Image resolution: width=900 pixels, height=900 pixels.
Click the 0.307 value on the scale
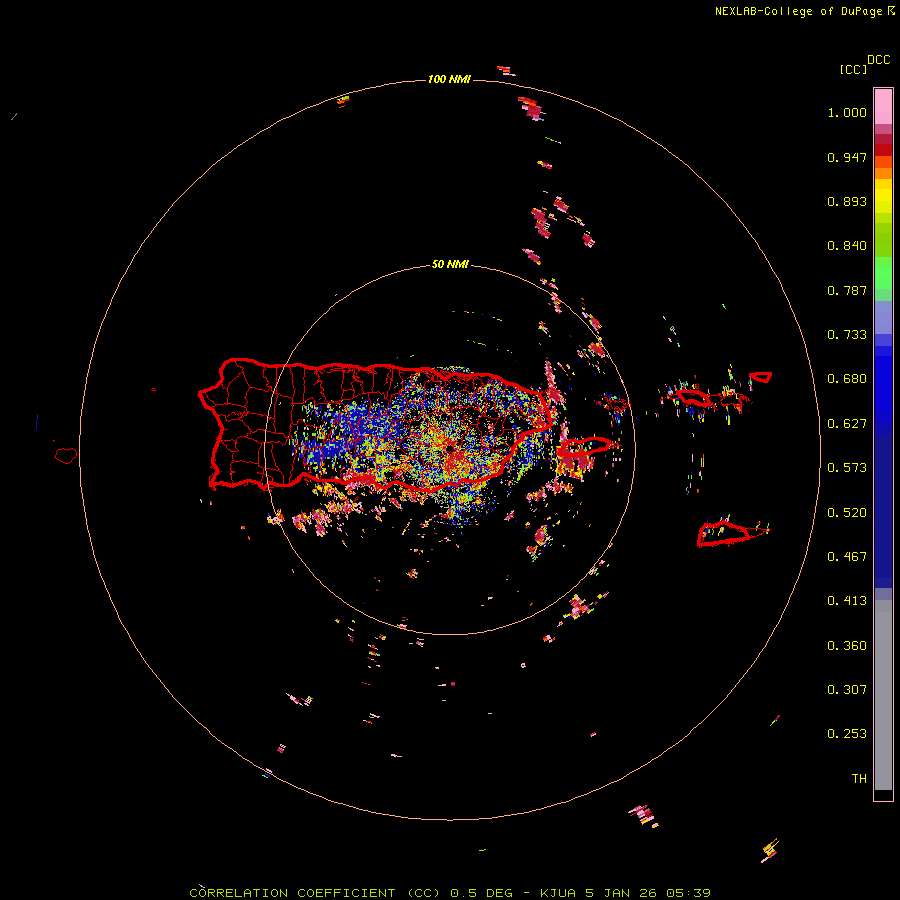tap(847, 690)
